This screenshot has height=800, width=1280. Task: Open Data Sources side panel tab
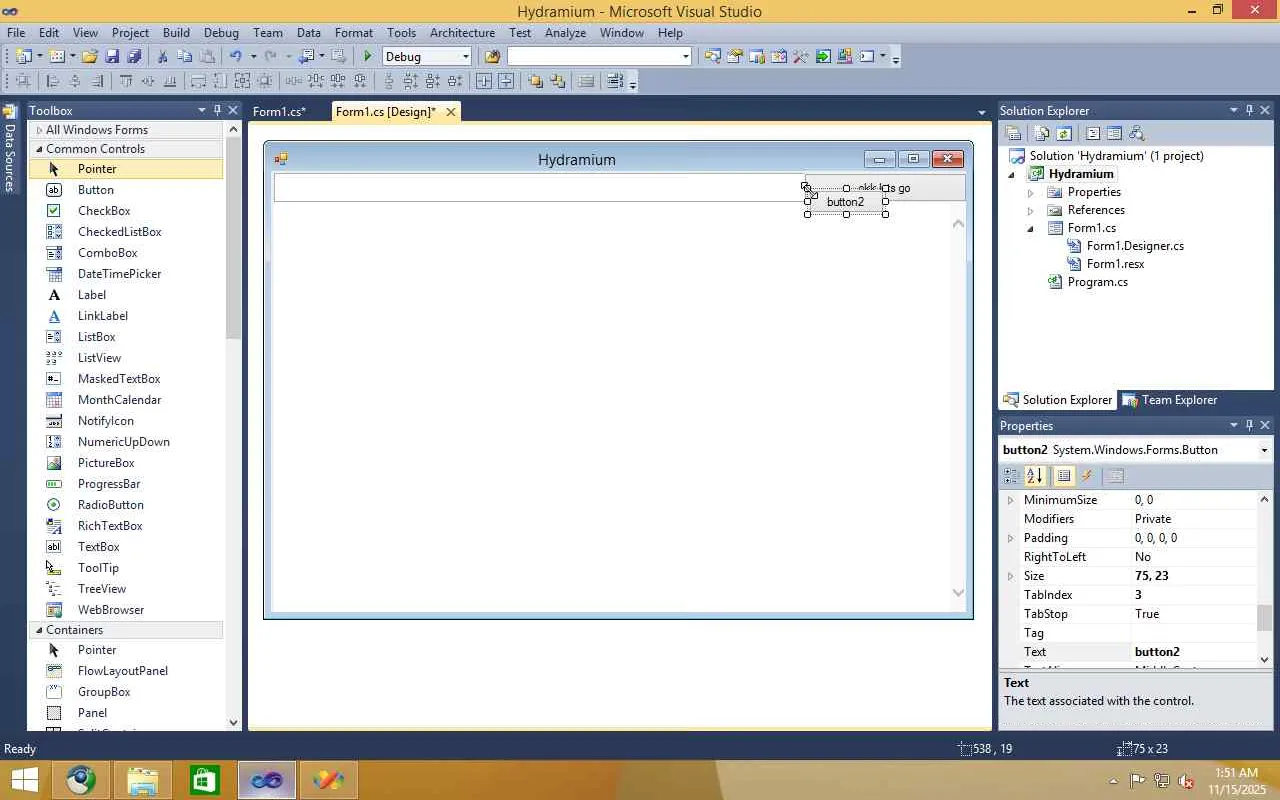[x=10, y=148]
